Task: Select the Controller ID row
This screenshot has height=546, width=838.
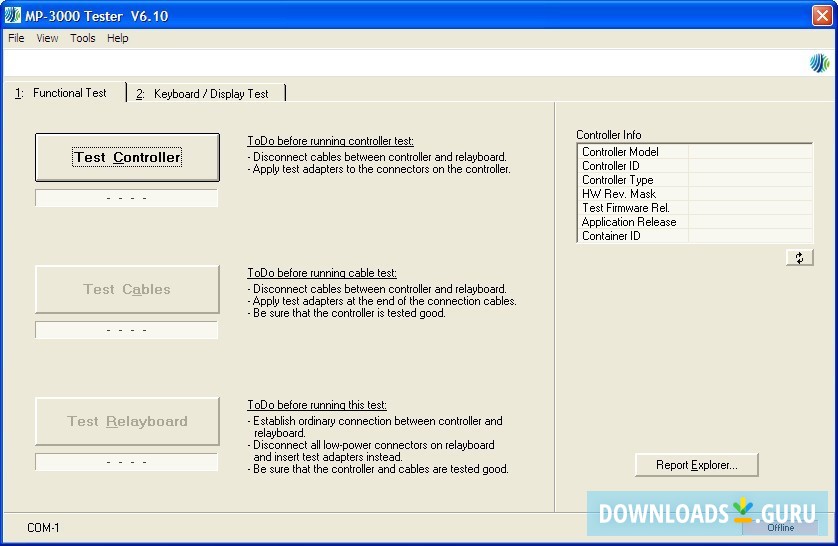Action: [695, 166]
